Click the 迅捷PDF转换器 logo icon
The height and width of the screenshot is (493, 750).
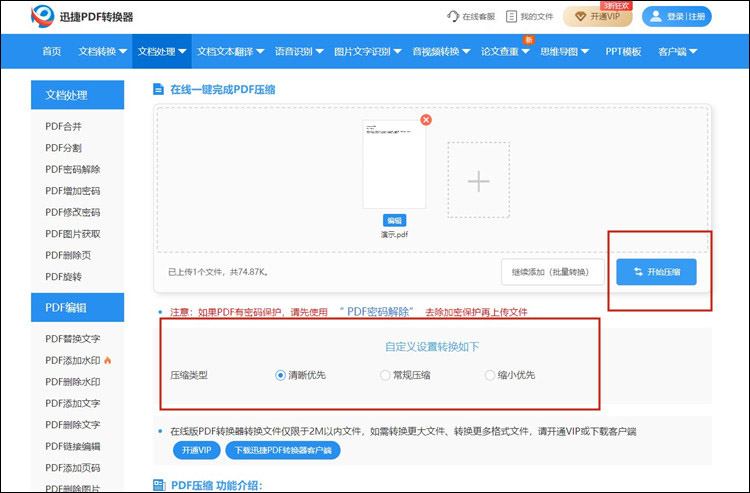click(43, 17)
